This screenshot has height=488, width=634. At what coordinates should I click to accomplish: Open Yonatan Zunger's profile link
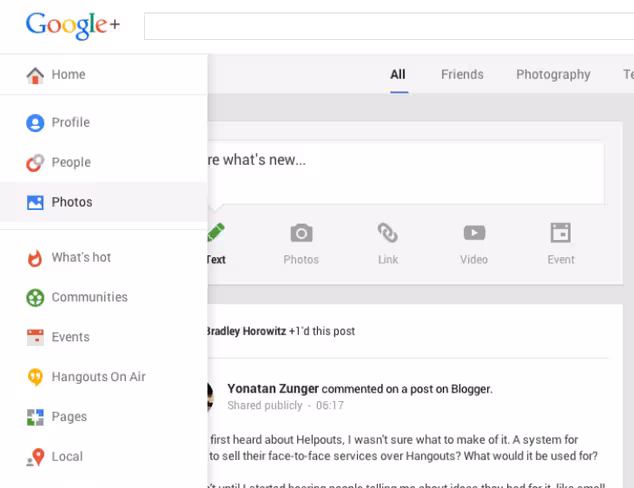point(273,389)
